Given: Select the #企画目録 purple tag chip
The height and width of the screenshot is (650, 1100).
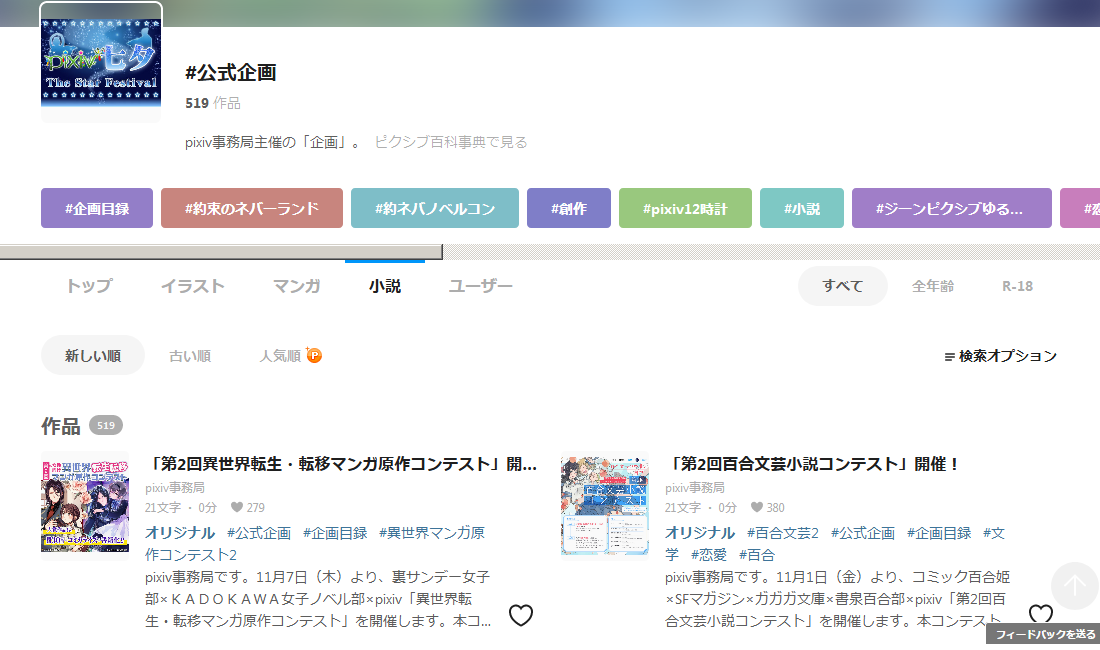Looking at the screenshot, I should [97, 208].
